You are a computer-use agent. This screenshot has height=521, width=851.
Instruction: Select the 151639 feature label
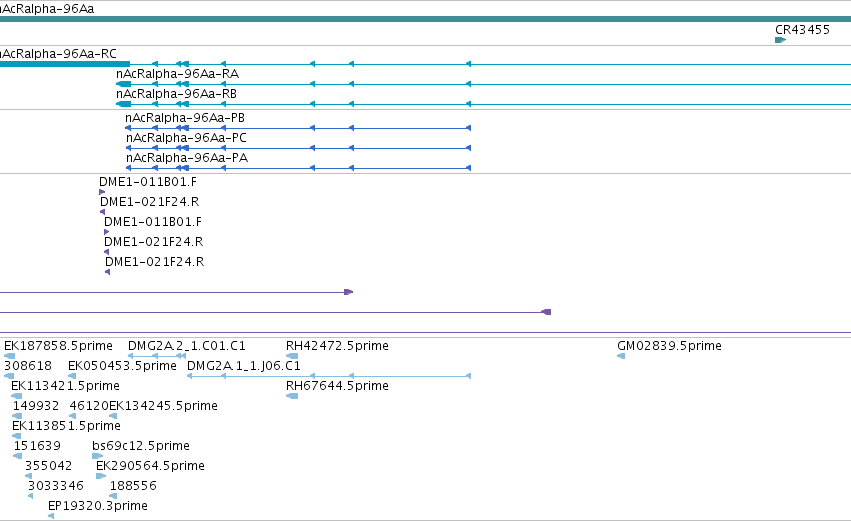[x=37, y=446]
